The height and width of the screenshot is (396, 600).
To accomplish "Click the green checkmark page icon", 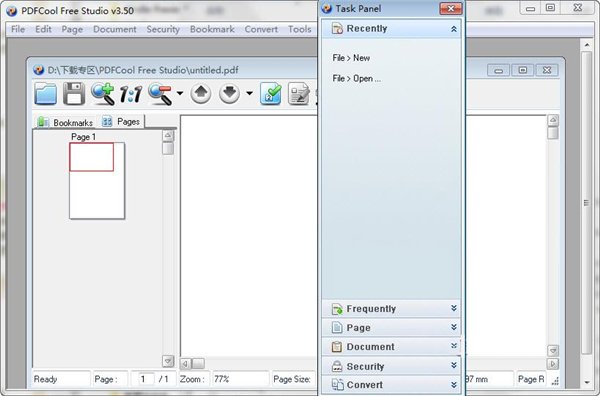I will [x=271, y=94].
